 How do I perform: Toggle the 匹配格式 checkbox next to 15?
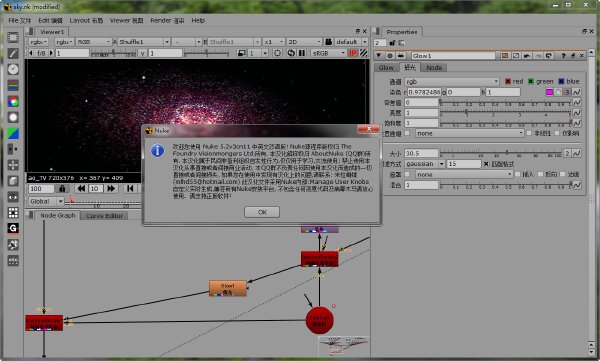(x=486, y=164)
